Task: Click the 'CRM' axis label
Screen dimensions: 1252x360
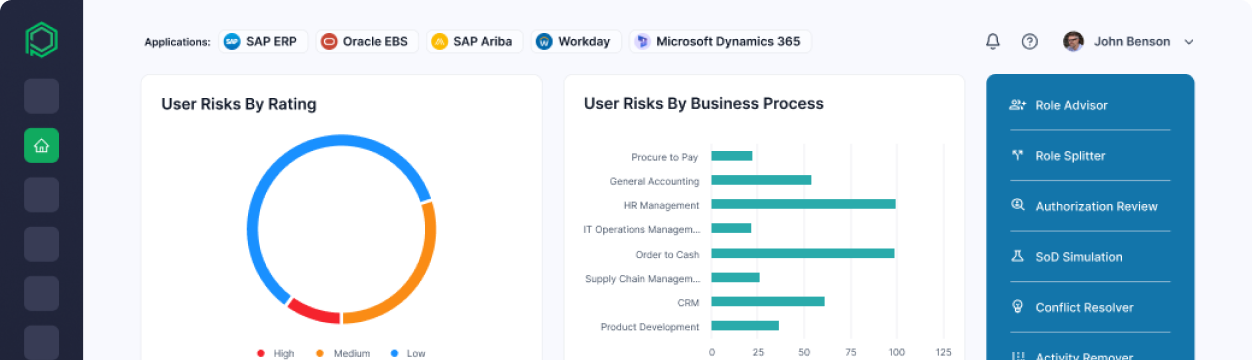Action: [x=688, y=302]
